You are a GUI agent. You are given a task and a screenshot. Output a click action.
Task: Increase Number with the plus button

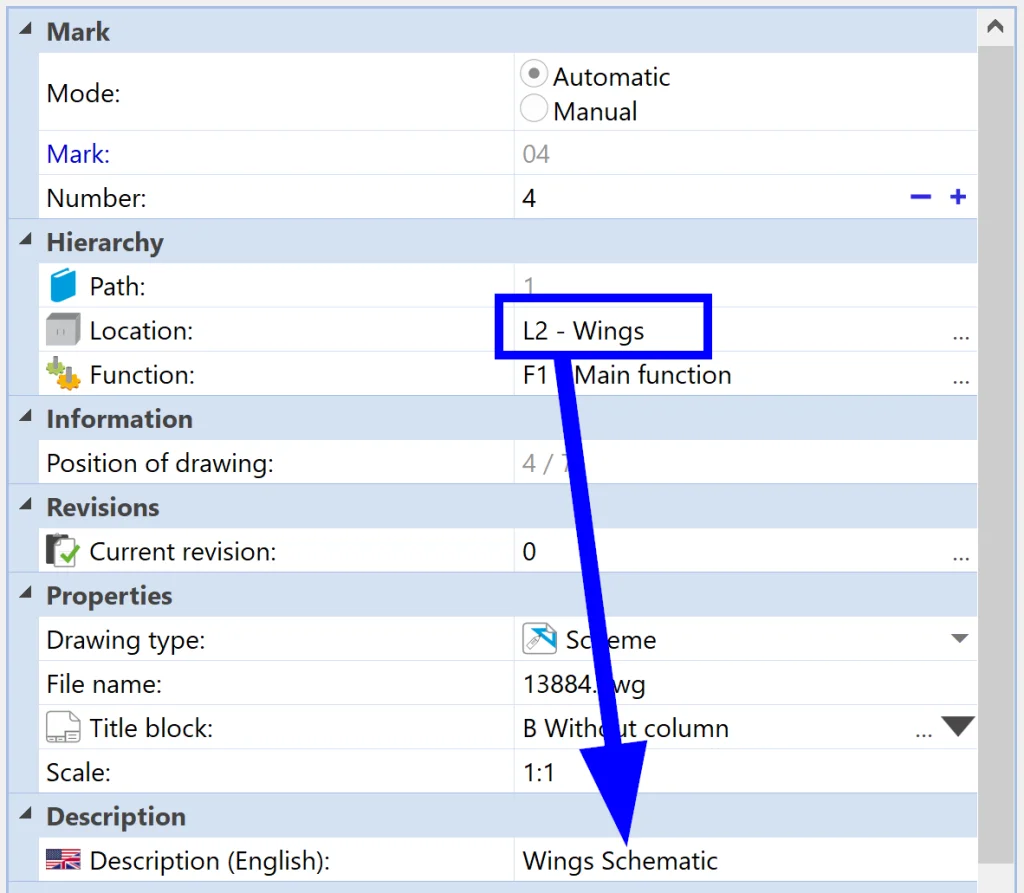958,197
